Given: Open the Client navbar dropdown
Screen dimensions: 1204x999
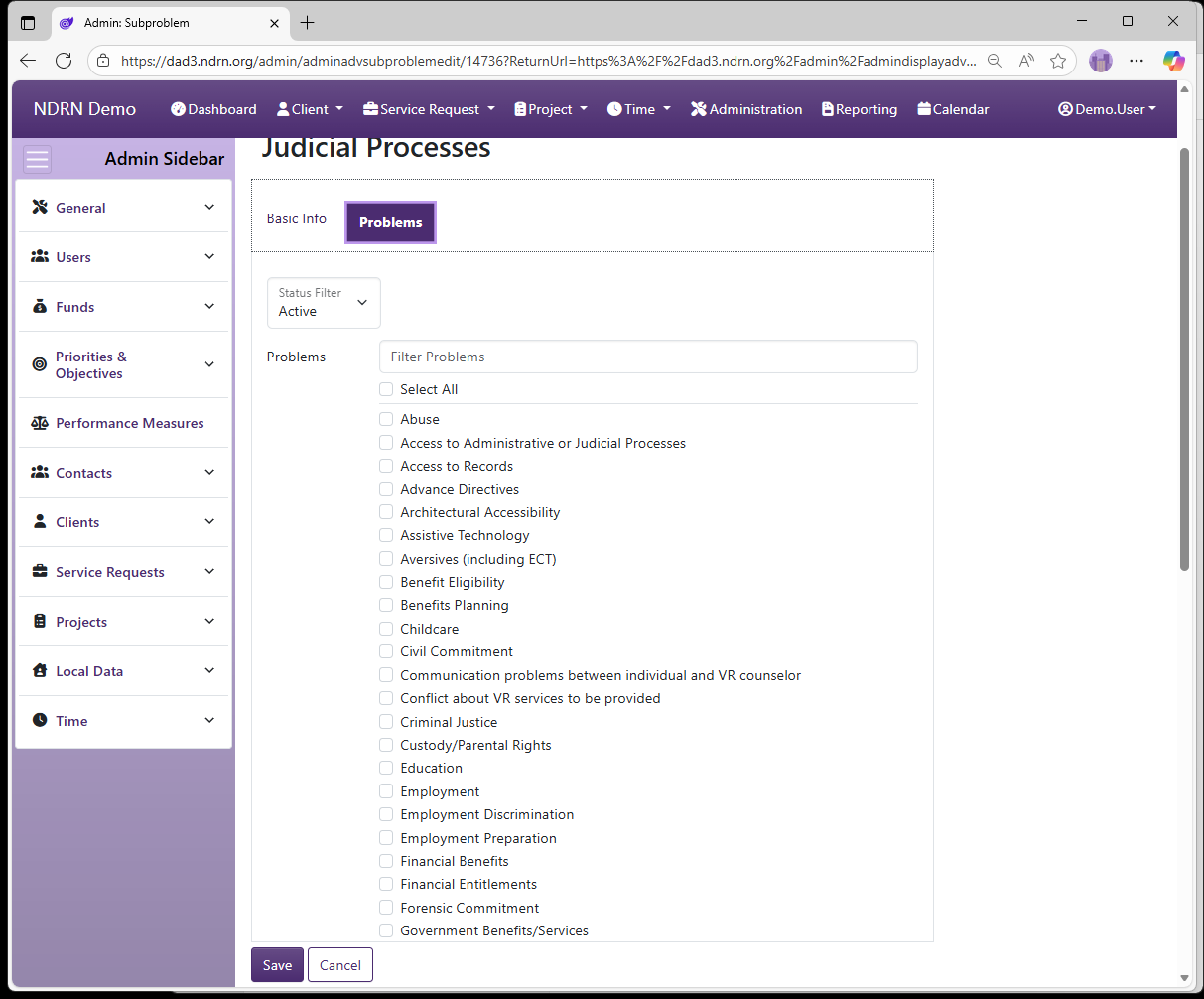Looking at the screenshot, I should pyautogui.click(x=310, y=109).
